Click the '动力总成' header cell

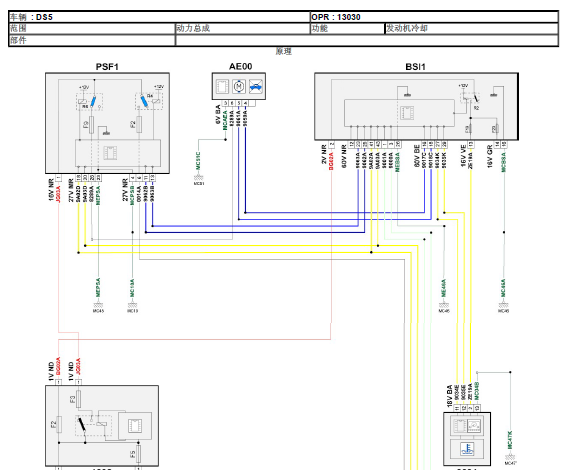[243, 28]
